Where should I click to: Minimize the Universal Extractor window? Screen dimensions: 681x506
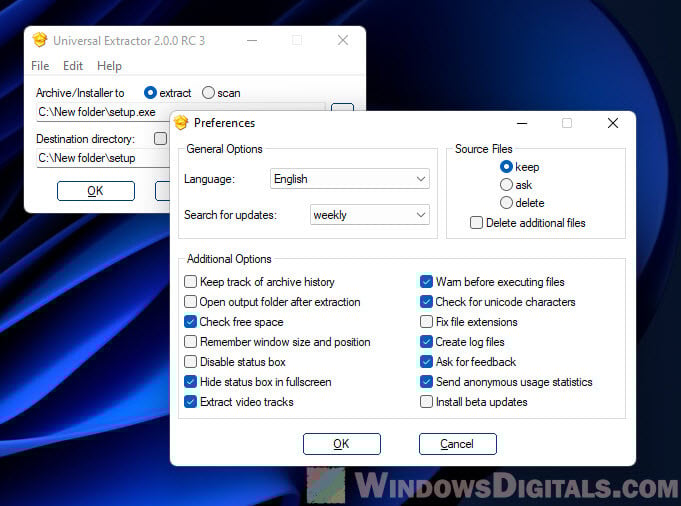[x=252, y=40]
